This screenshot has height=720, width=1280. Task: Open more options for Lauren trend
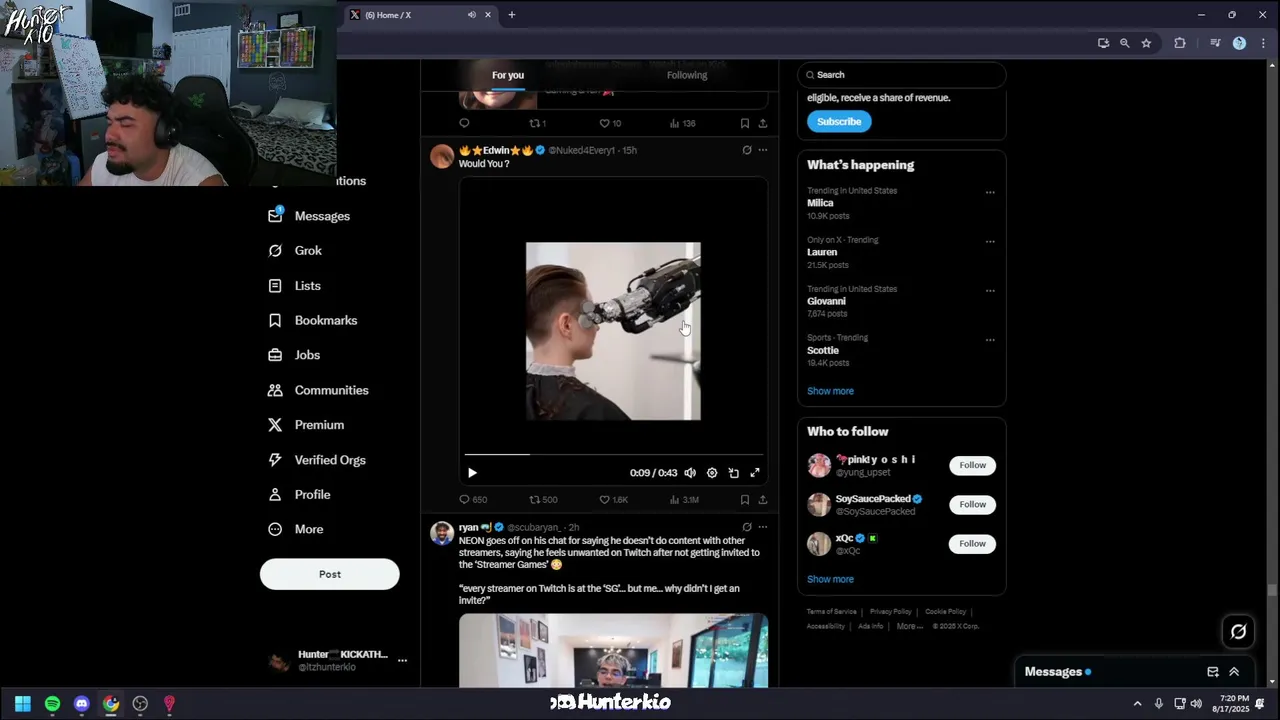pos(990,241)
